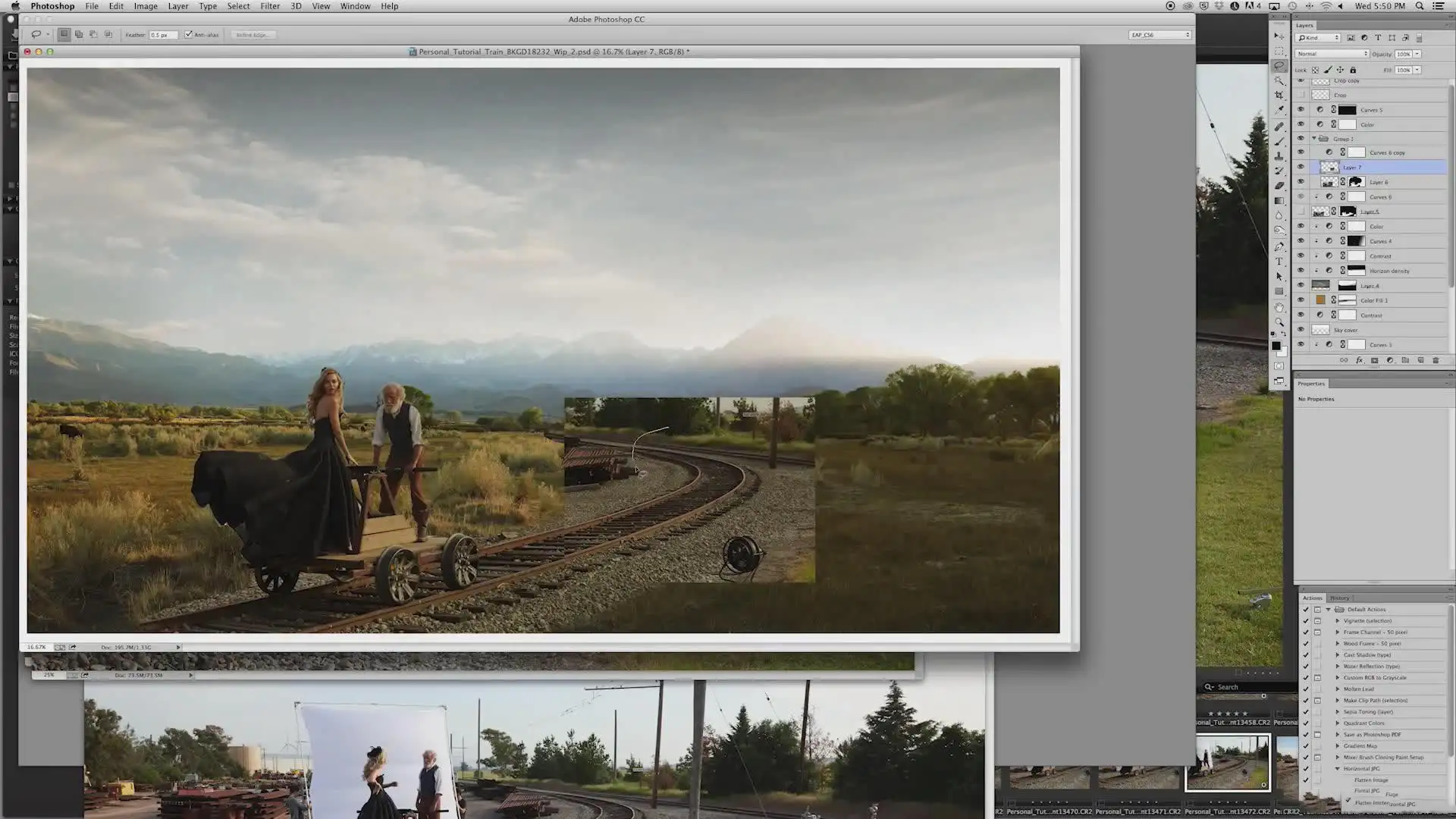The width and height of the screenshot is (1456, 819).
Task: Click the delete layer trash icon
Action: pyautogui.click(x=1436, y=360)
